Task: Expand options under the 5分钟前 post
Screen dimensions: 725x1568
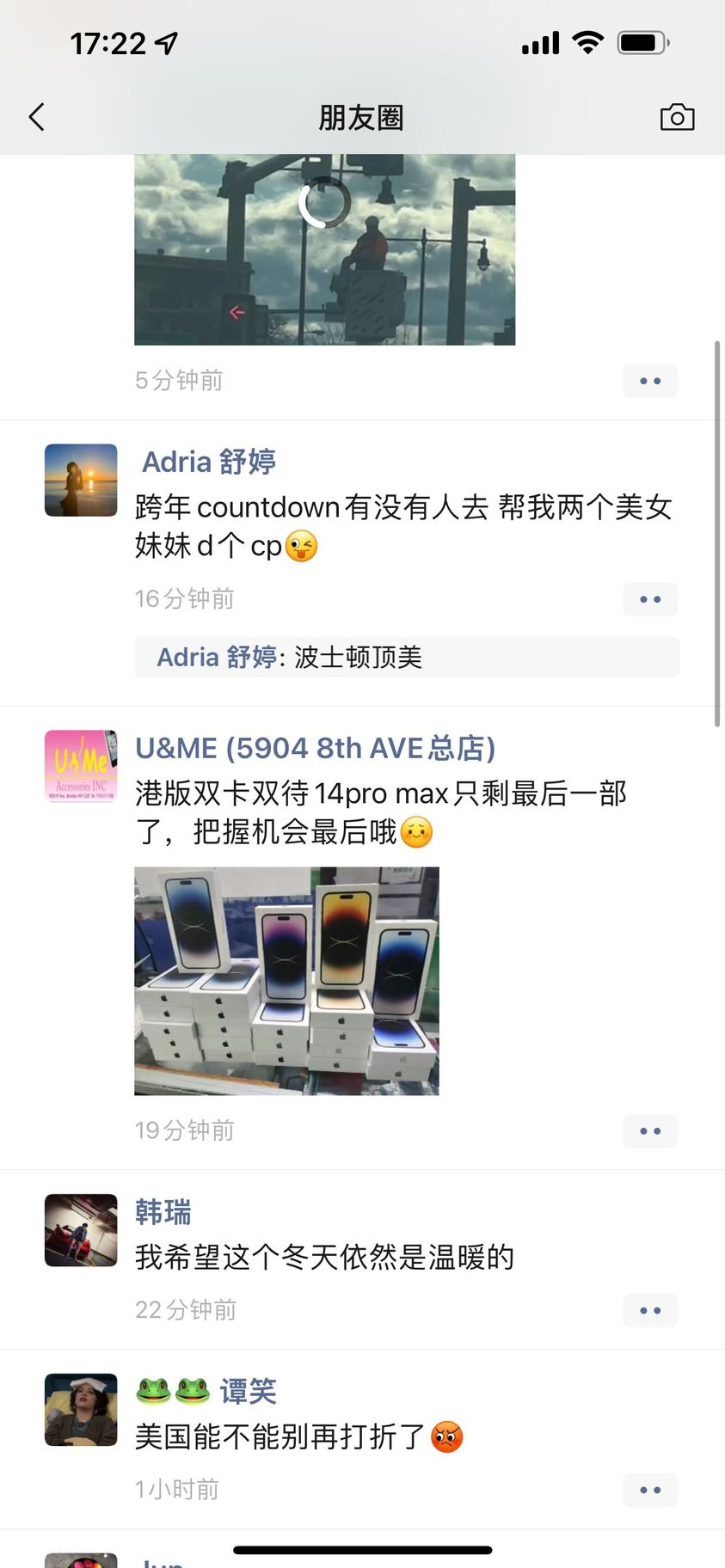Action: click(650, 381)
